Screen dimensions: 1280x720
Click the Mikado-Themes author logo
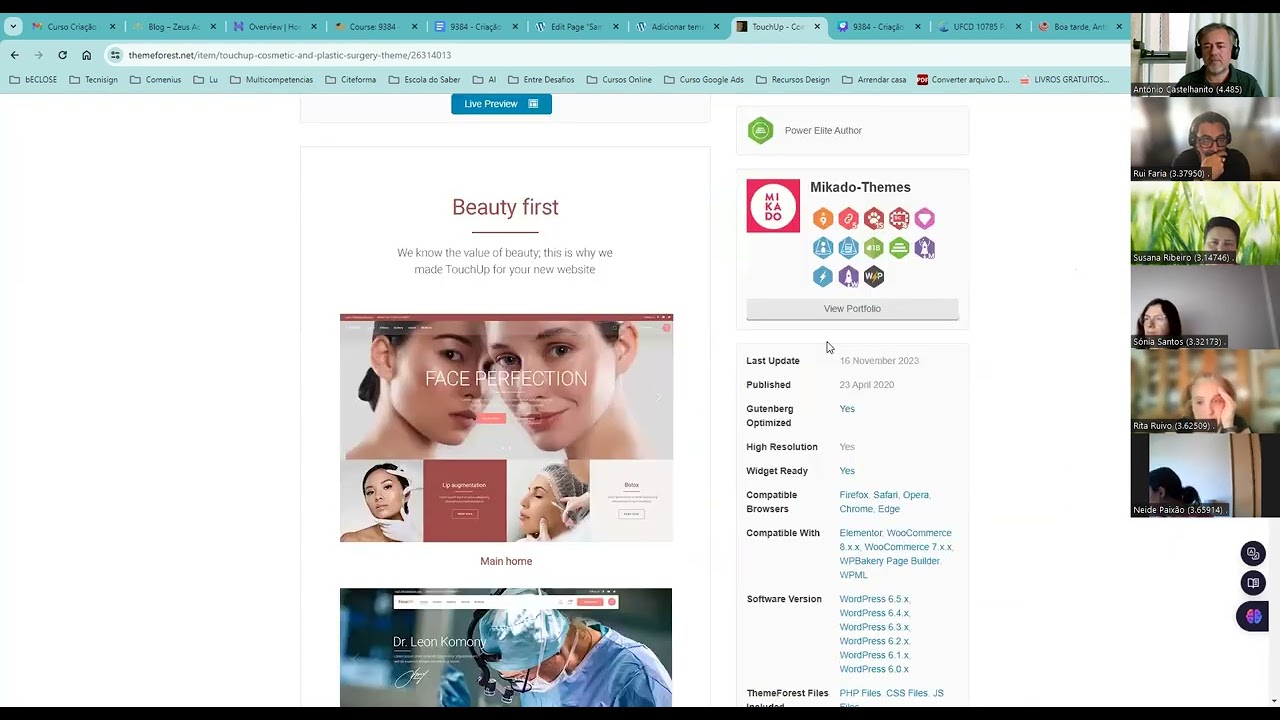tap(773, 206)
